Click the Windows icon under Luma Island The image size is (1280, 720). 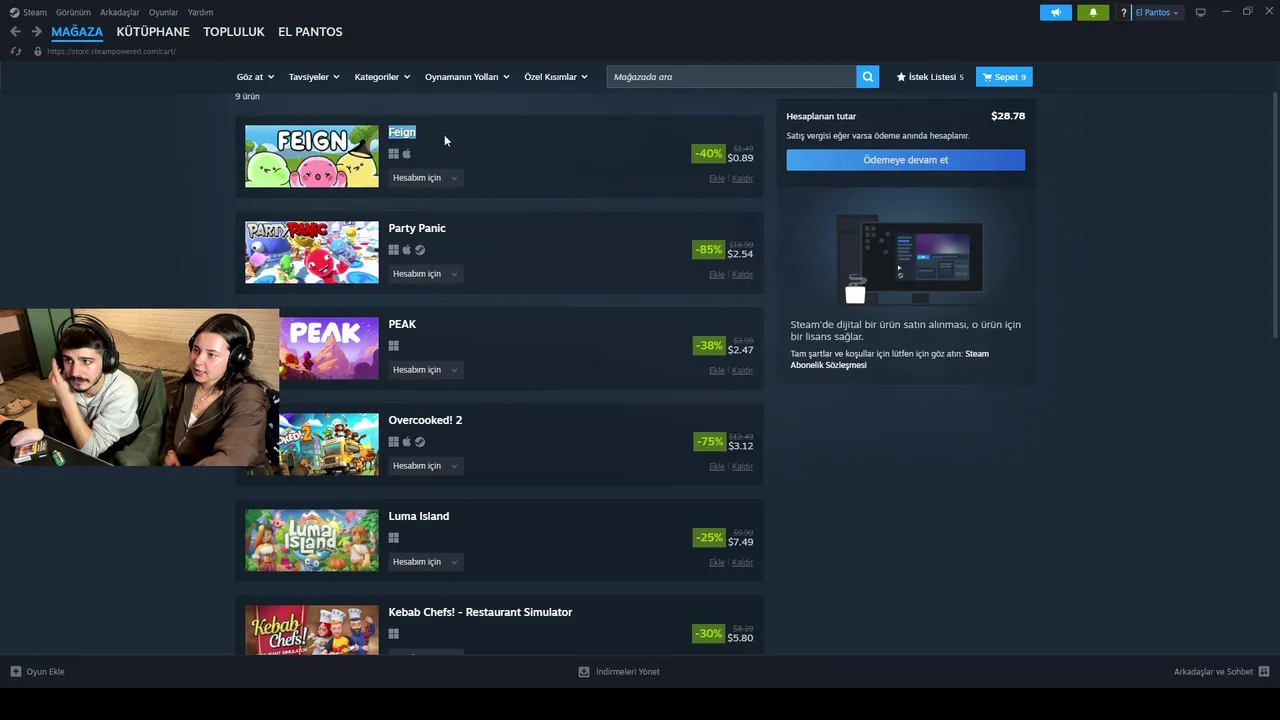tap(394, 538)
